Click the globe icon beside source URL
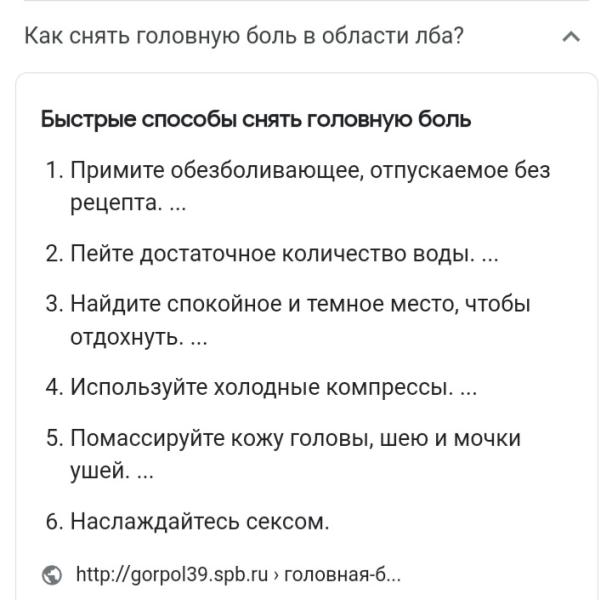The height and width of the screenshot is (600, 611). pos(52,575)
